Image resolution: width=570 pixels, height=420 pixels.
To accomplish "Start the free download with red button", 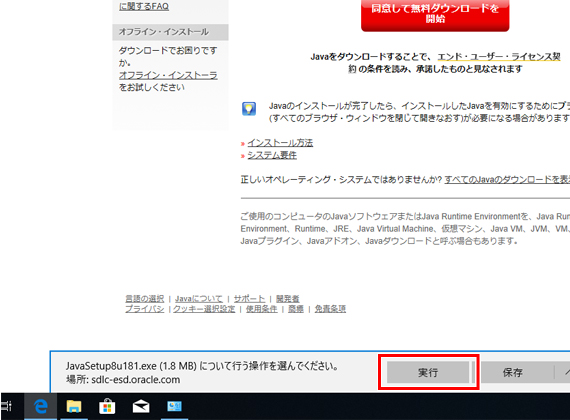I will tap(435, 15).
